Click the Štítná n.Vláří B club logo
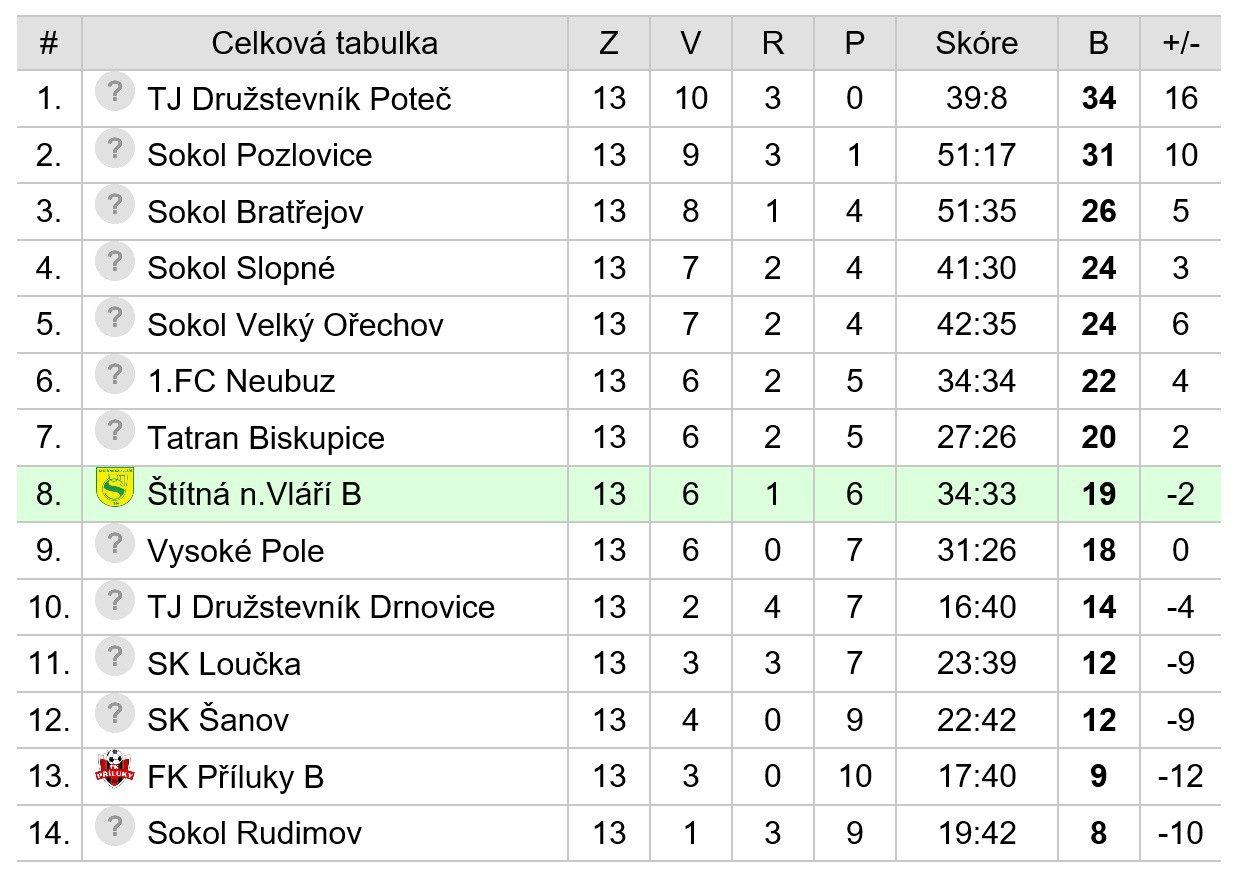The height and width of the screenshot is (871, 1234). [x=114, y=487]
